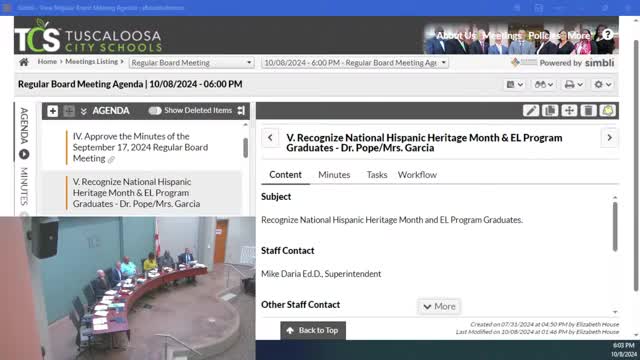The width and height of the screenshot is (640, 360).
Task: Open the Meetings menu
Action: [x=502, y=36]
